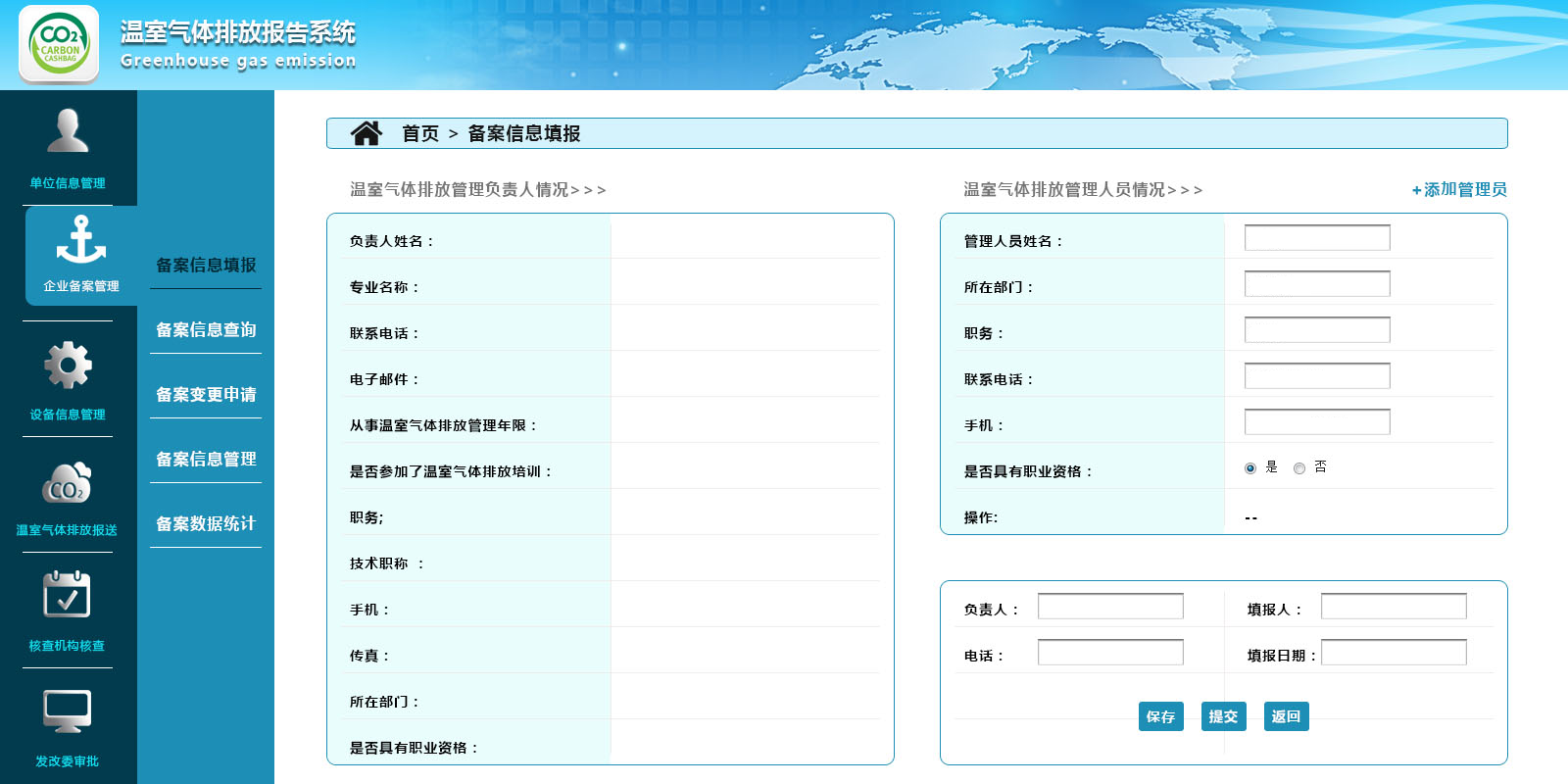Screen dimensions: 1568x784
Task: Open 发改委审批 monitor icon
Action: pyautogui.click(x=68, y=711)
